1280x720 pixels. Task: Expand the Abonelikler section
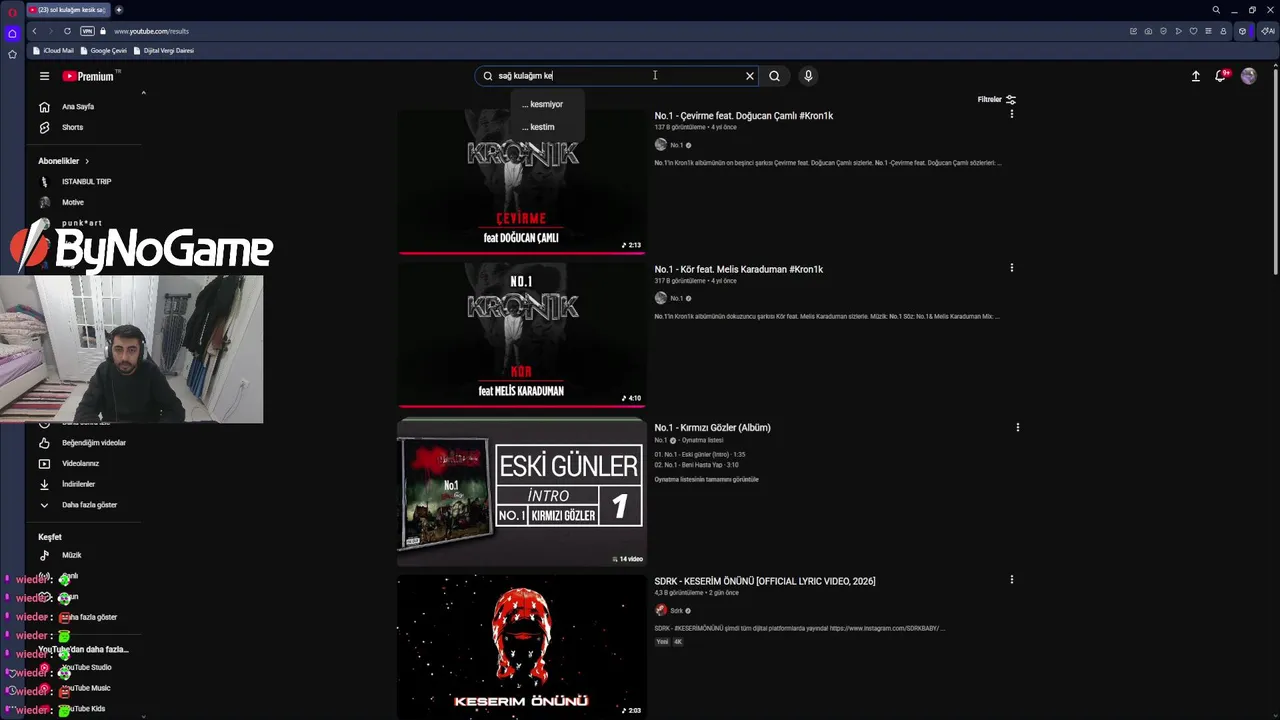pos(64,161)
